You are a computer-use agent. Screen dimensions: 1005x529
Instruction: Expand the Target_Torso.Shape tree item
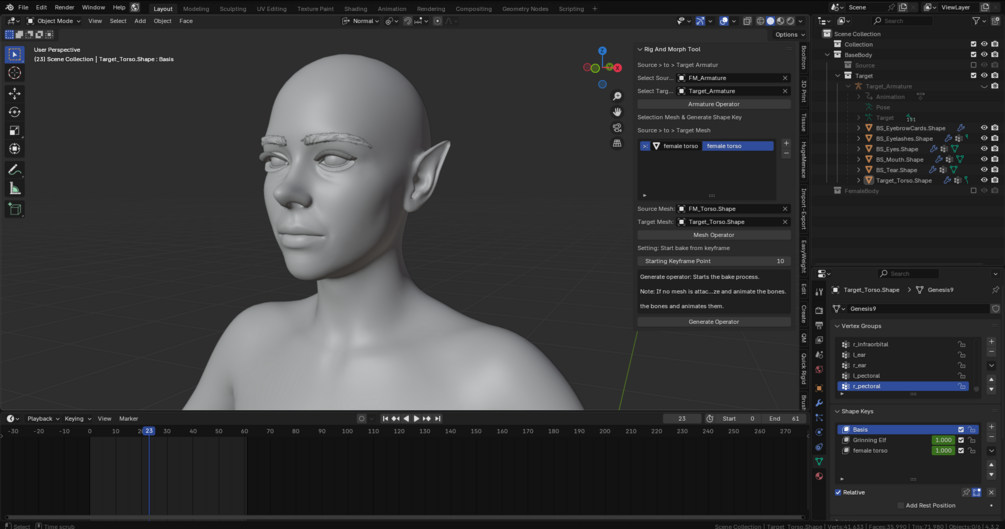[x=859, y=181]
